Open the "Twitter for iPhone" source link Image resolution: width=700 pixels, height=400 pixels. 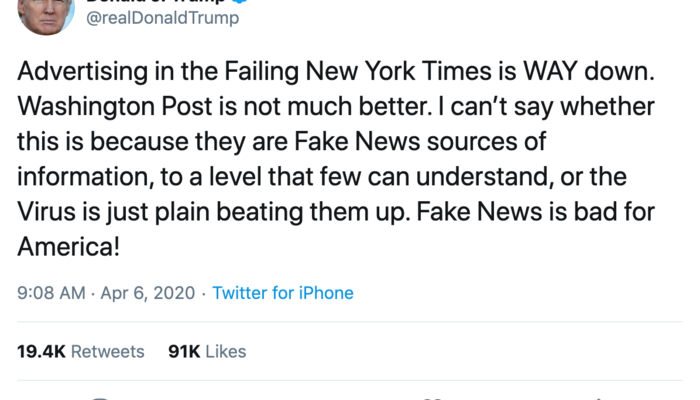coord(283,293)
